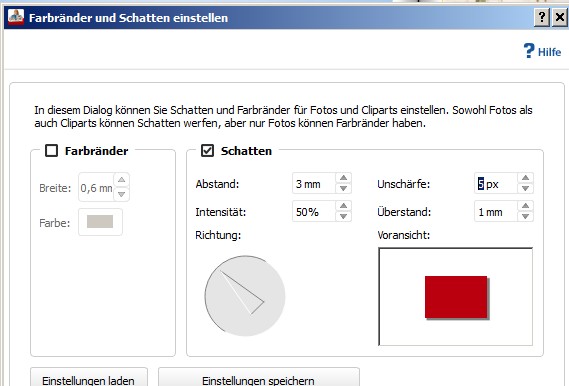Increase Unschärfe with the up arrow
The width and height of the screenshot is (569, 386).
coord(525,178)
